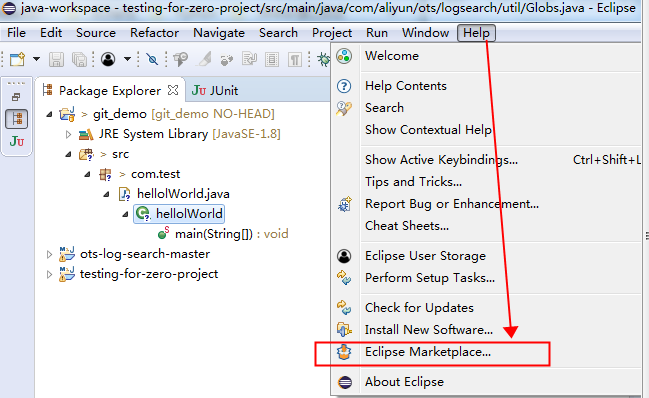
Task: Collapse the src folder node
Action: pyautogui.click(x=68, y=154)
